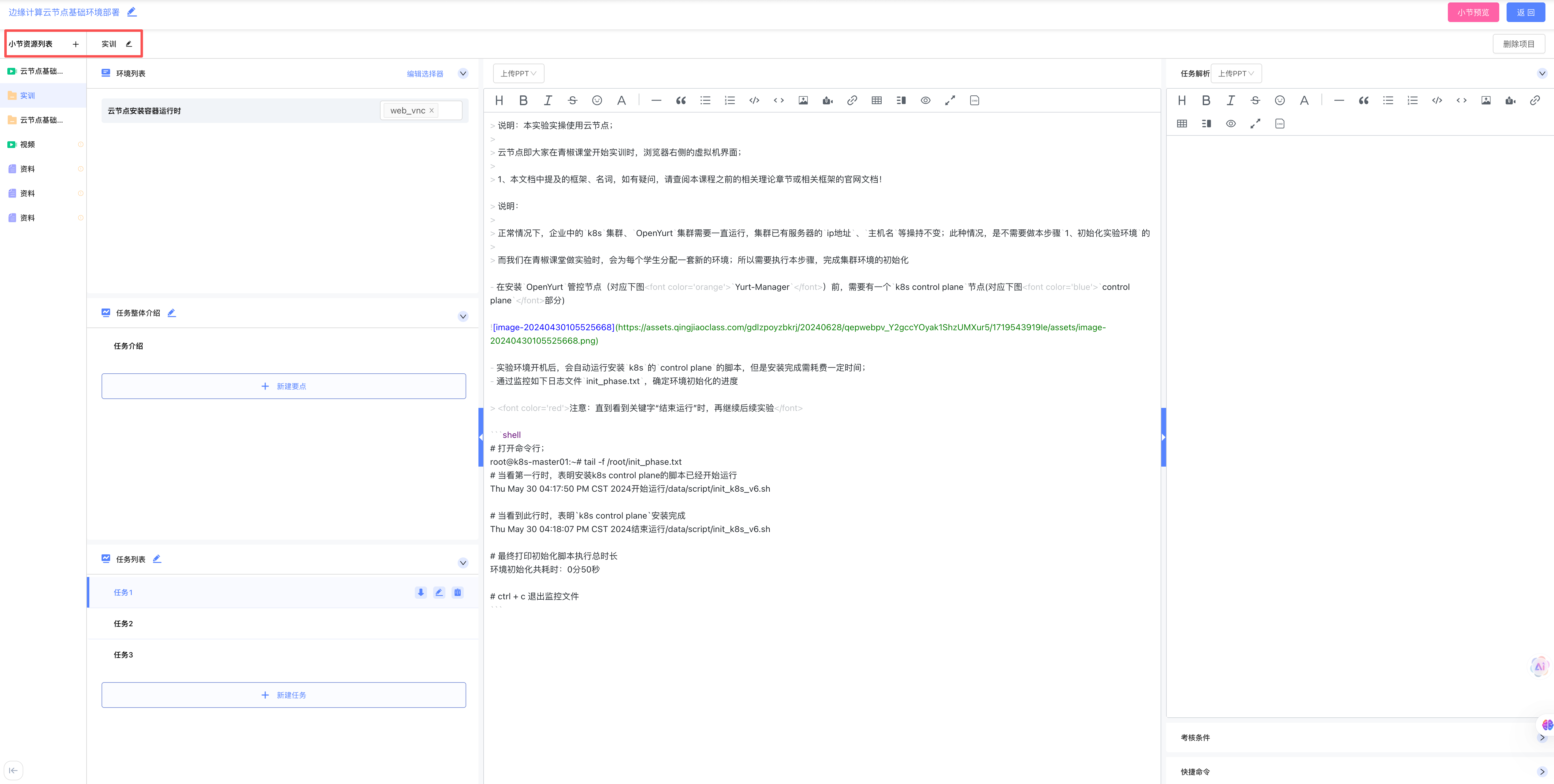Screen dimensions: 1554x784
Task: Insert an image in the task editor
Action: 803,100
